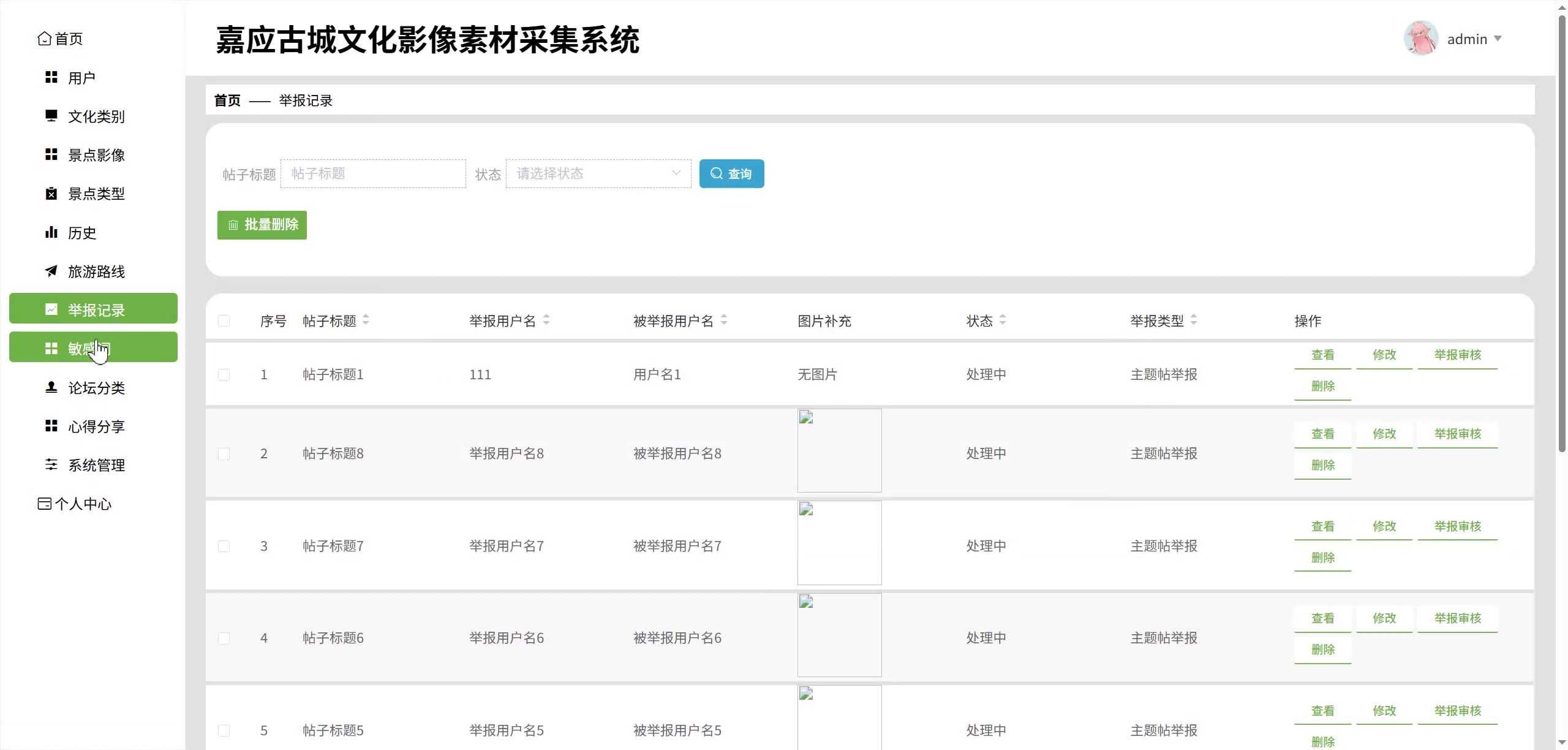Screen dimensions: 1568x750
Task: Click into the 帖子标题 search input field
Action: (373, 173)
